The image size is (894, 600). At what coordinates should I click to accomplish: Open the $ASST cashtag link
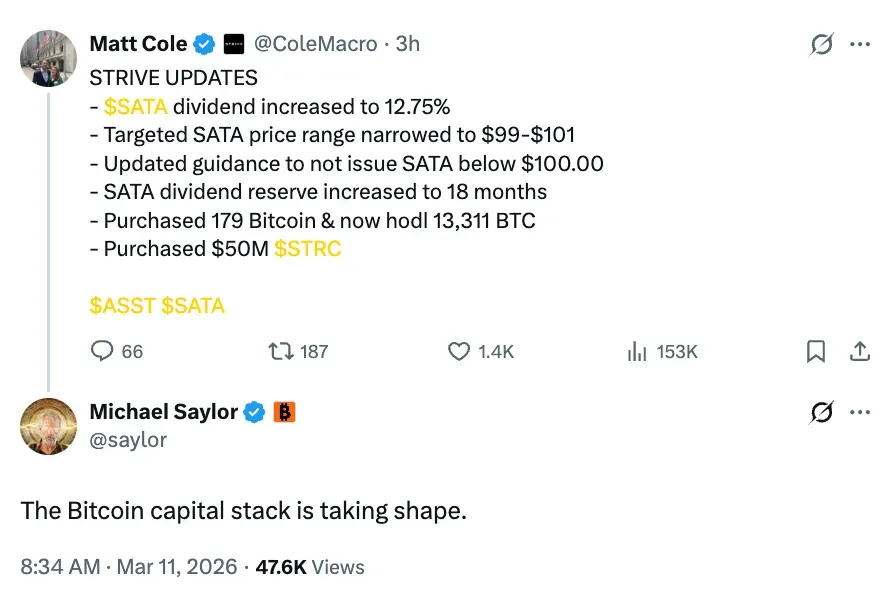(x=122, y=305)
